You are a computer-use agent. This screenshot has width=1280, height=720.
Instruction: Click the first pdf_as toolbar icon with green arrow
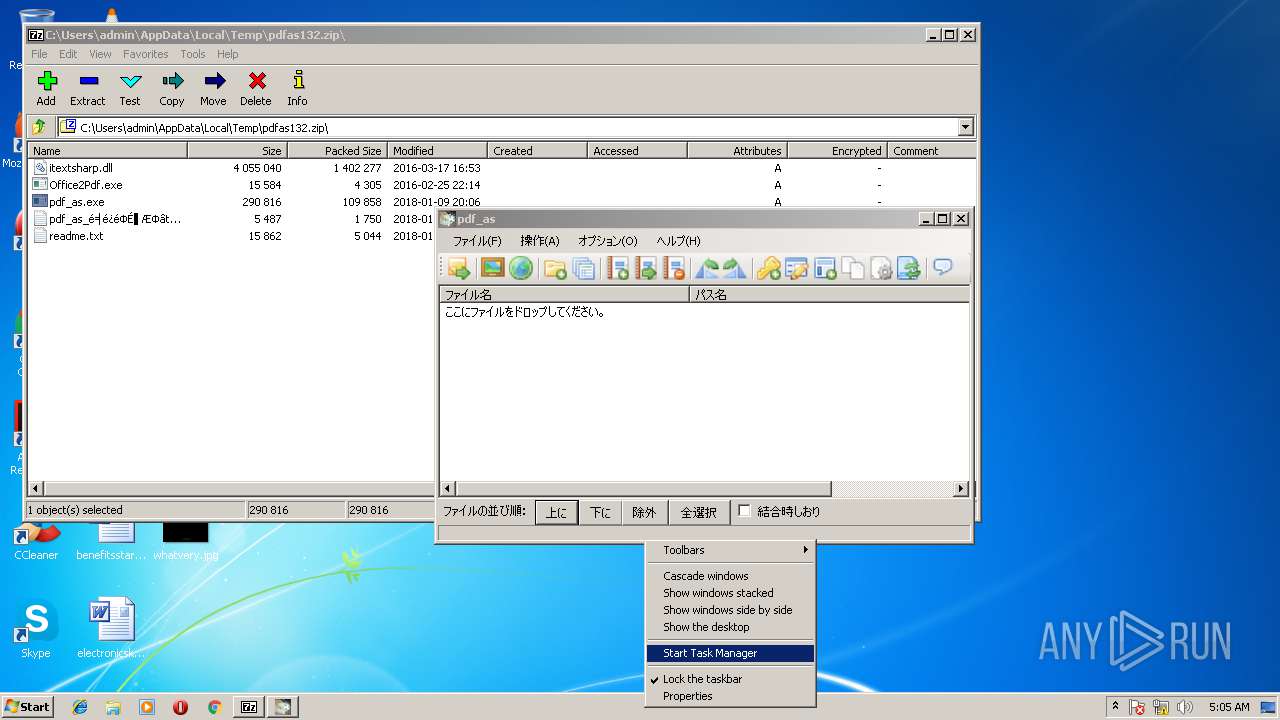pyautogui.click(x=459, y=268)
